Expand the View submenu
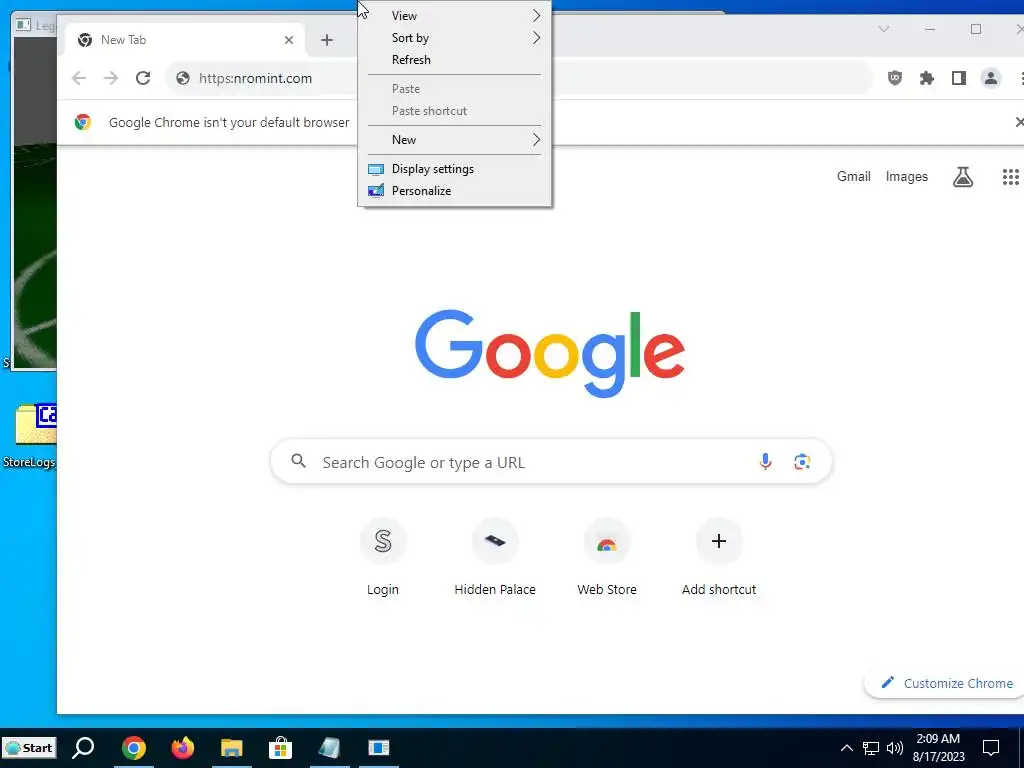Viewport: 1024px width, 768px height. [x=455, y=16]
